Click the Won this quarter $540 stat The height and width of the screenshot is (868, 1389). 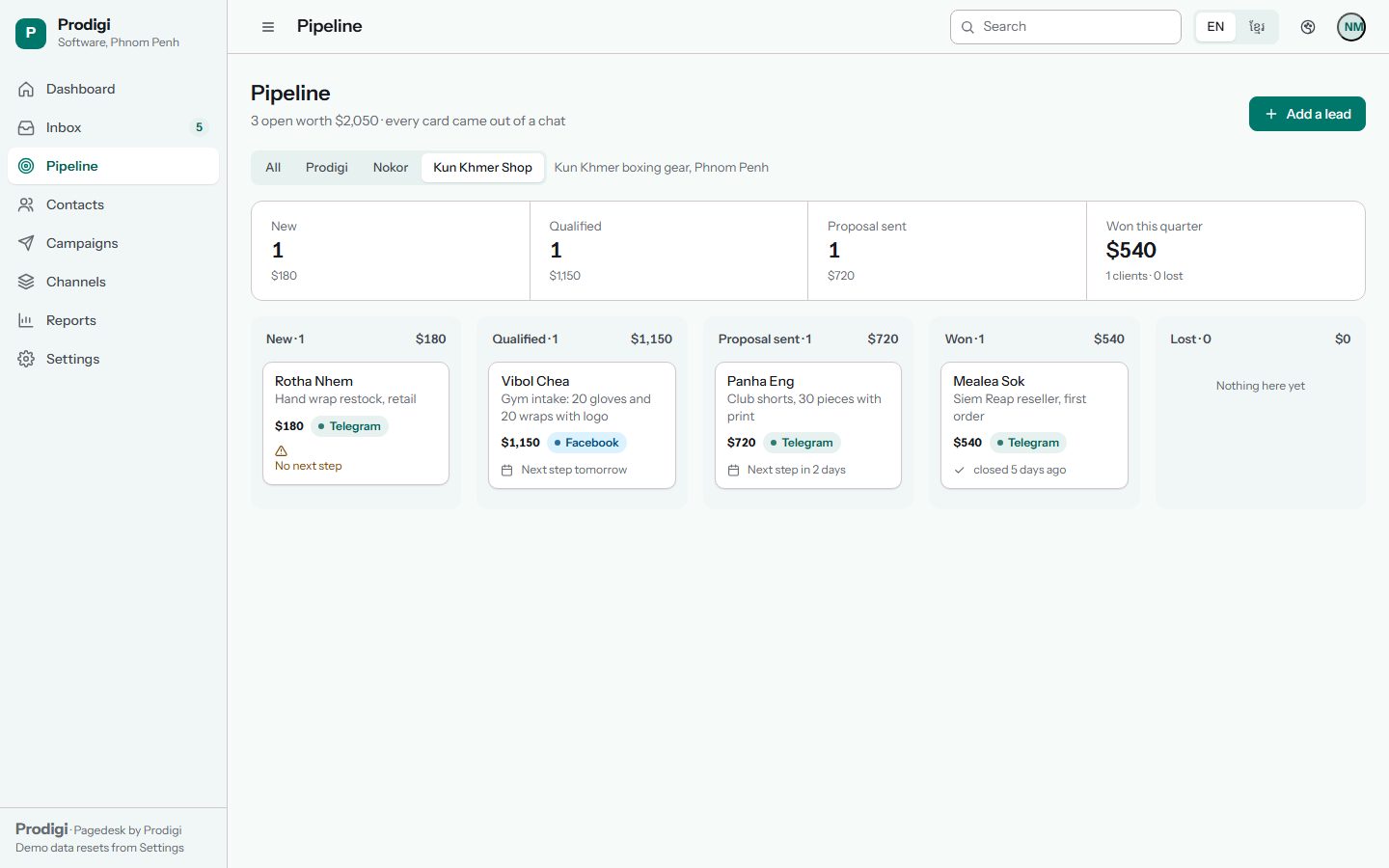click(x=1225, y=251)
